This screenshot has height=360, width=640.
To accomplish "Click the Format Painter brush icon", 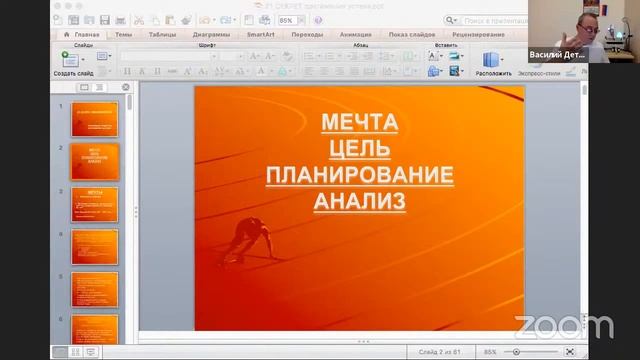I will pos(186,20).
